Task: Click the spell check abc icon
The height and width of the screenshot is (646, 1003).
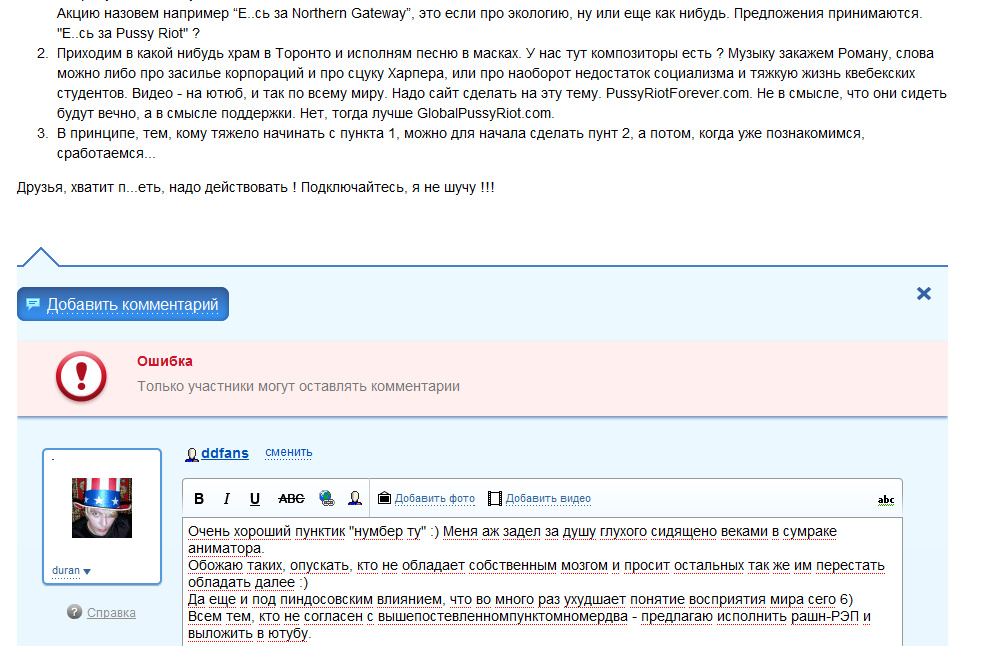Action: 885,500
